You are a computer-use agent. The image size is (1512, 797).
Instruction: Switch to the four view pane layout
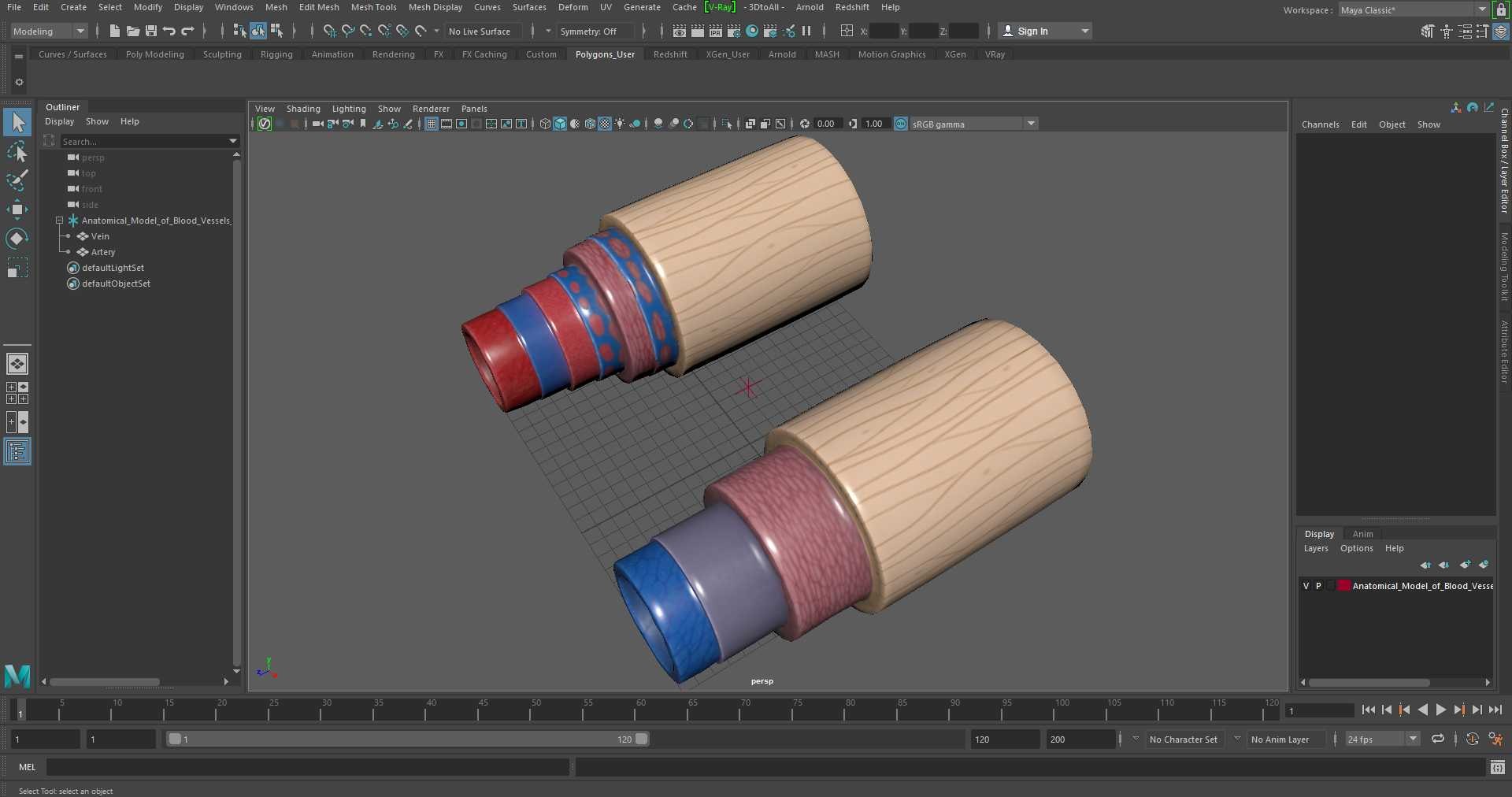(x=17, y=393)
